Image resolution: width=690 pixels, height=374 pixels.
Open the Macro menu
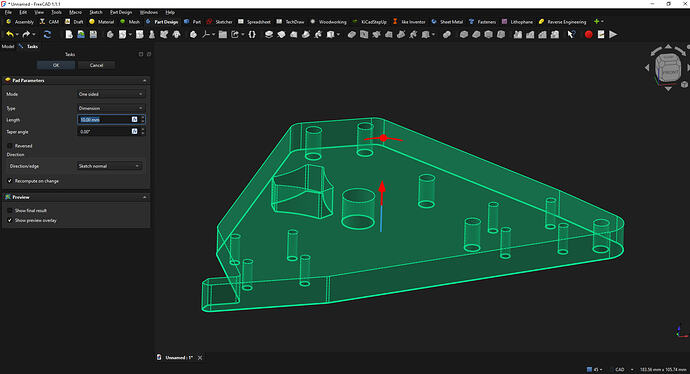point(75,12)
